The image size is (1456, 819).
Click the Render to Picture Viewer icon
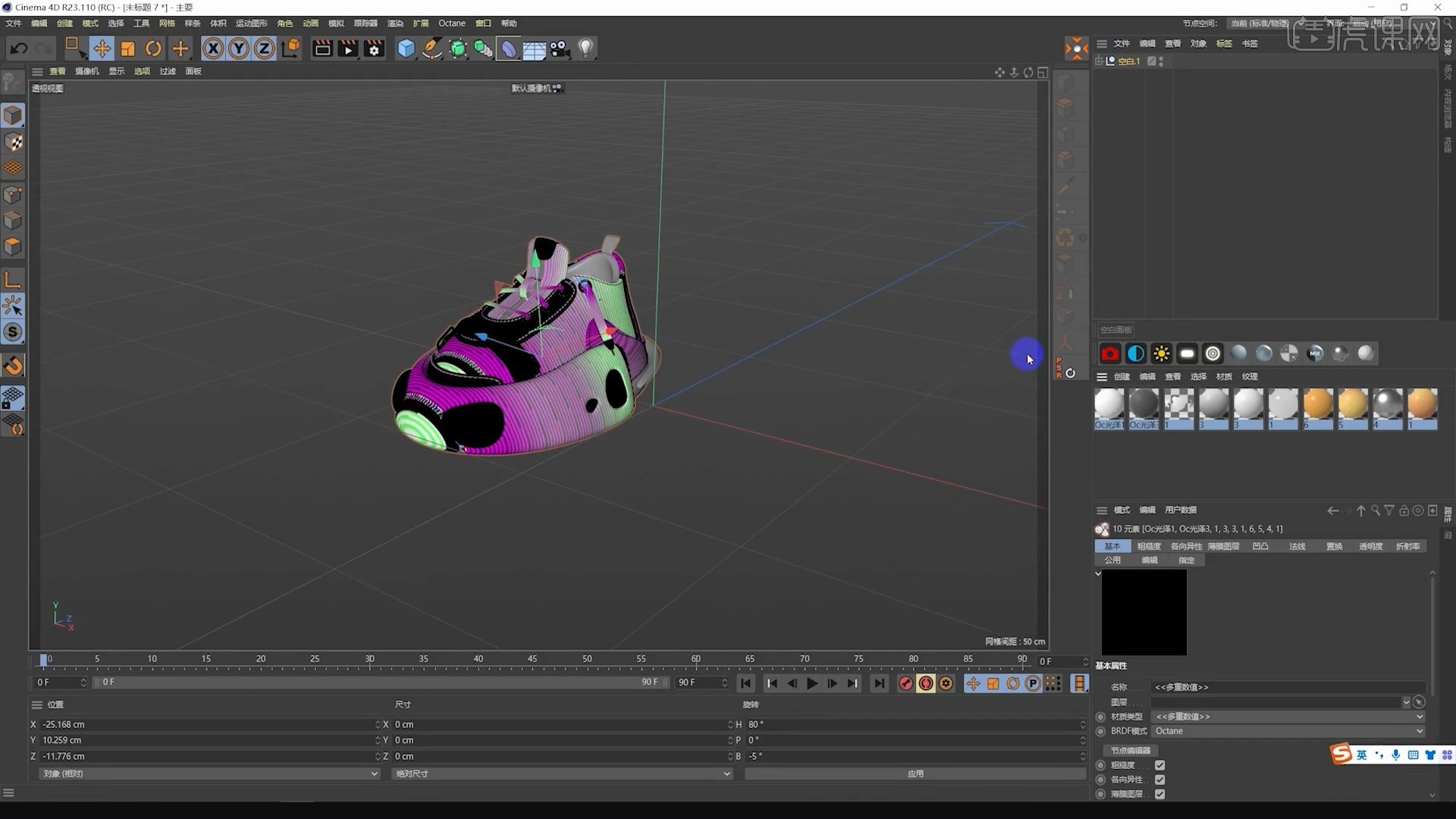(347, 48)
